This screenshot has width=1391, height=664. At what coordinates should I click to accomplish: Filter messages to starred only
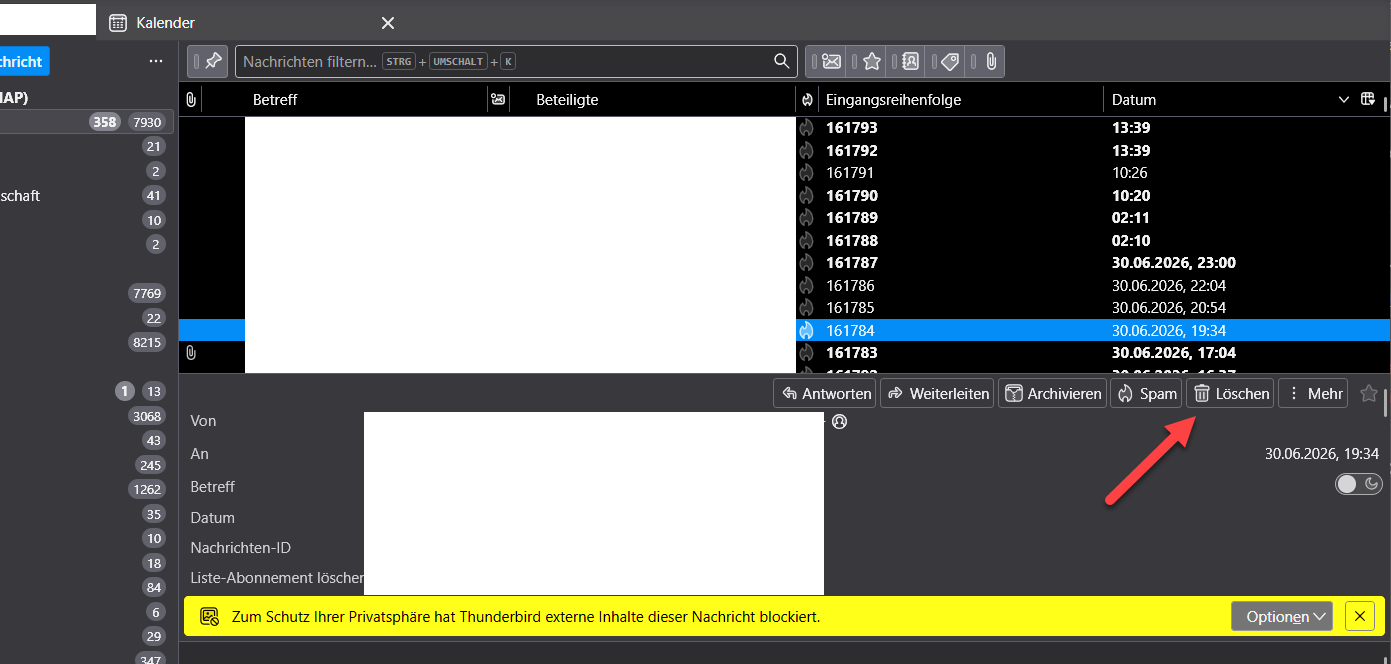[866, 61]
